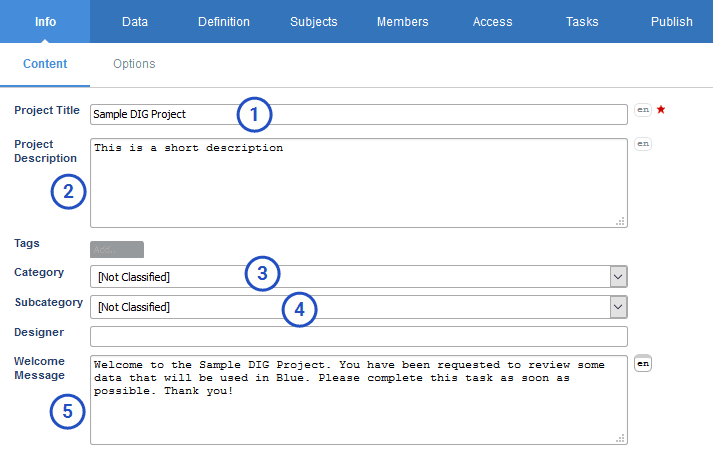Screen dimensions: 713x470
Task: Go to the Publish tab
Action: tap(671, 21)
